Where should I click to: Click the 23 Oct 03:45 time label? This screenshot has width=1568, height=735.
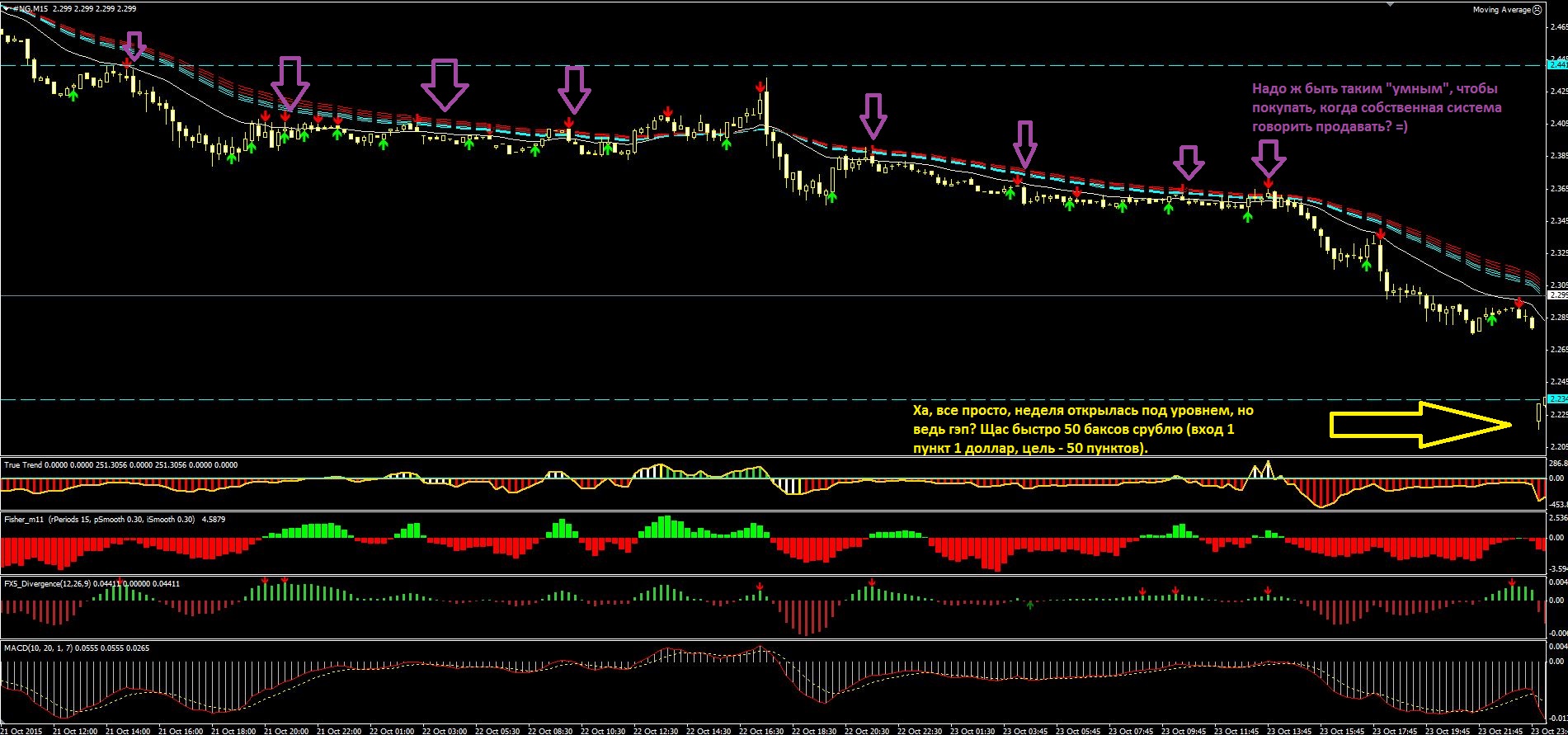click(x=1026, y=731)
